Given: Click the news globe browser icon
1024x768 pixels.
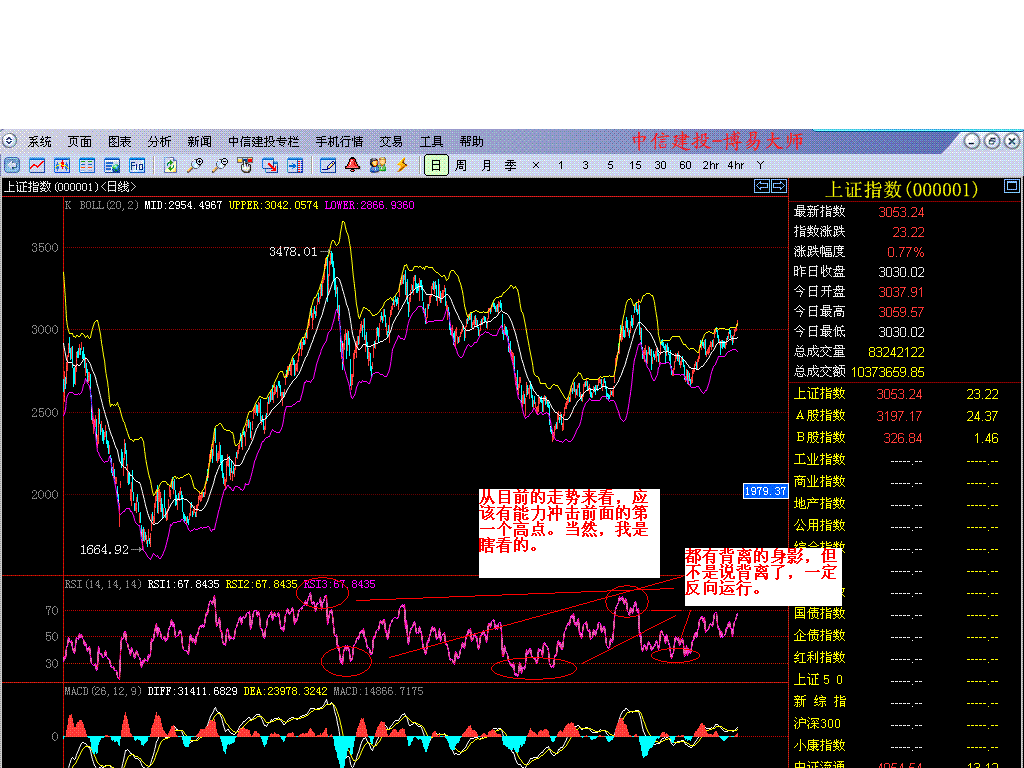Looking at the screenshot, I should tap(112, 165).
